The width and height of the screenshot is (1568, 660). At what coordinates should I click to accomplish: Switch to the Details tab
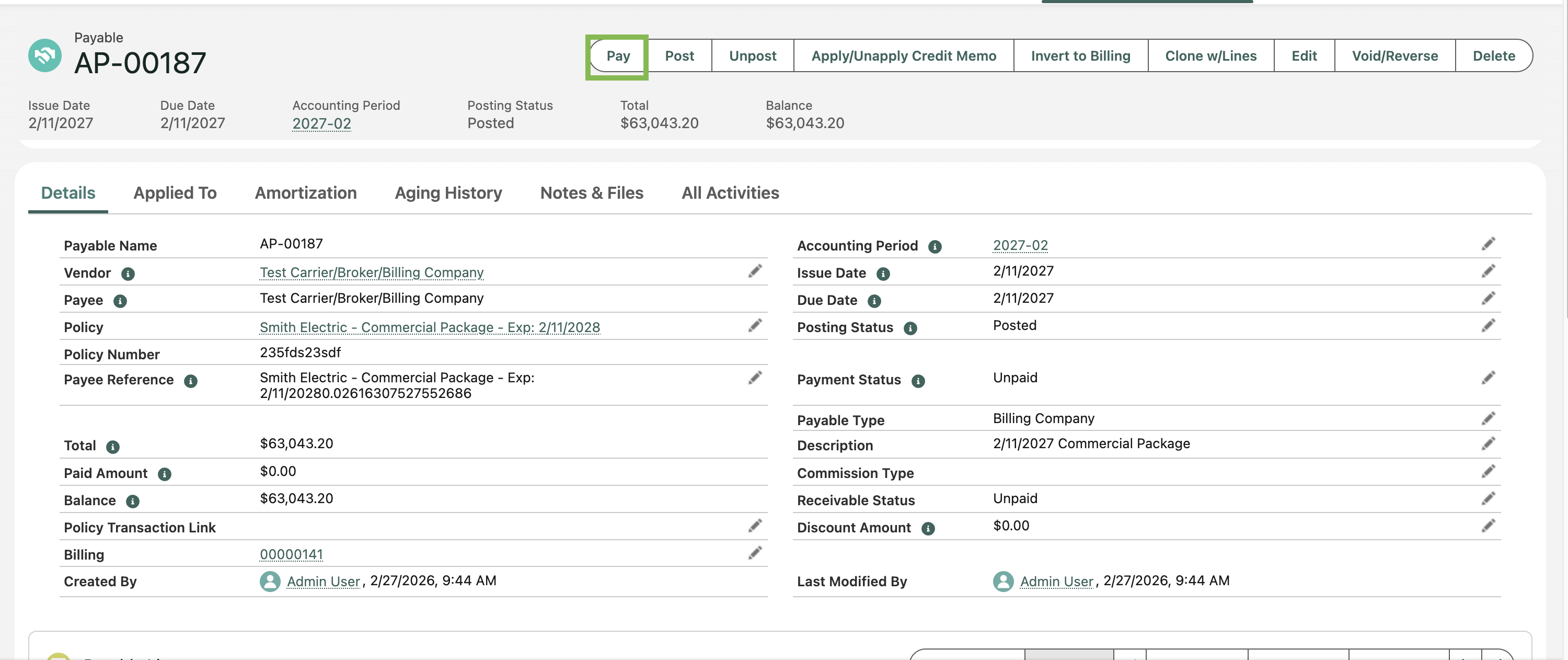[68, 193]
